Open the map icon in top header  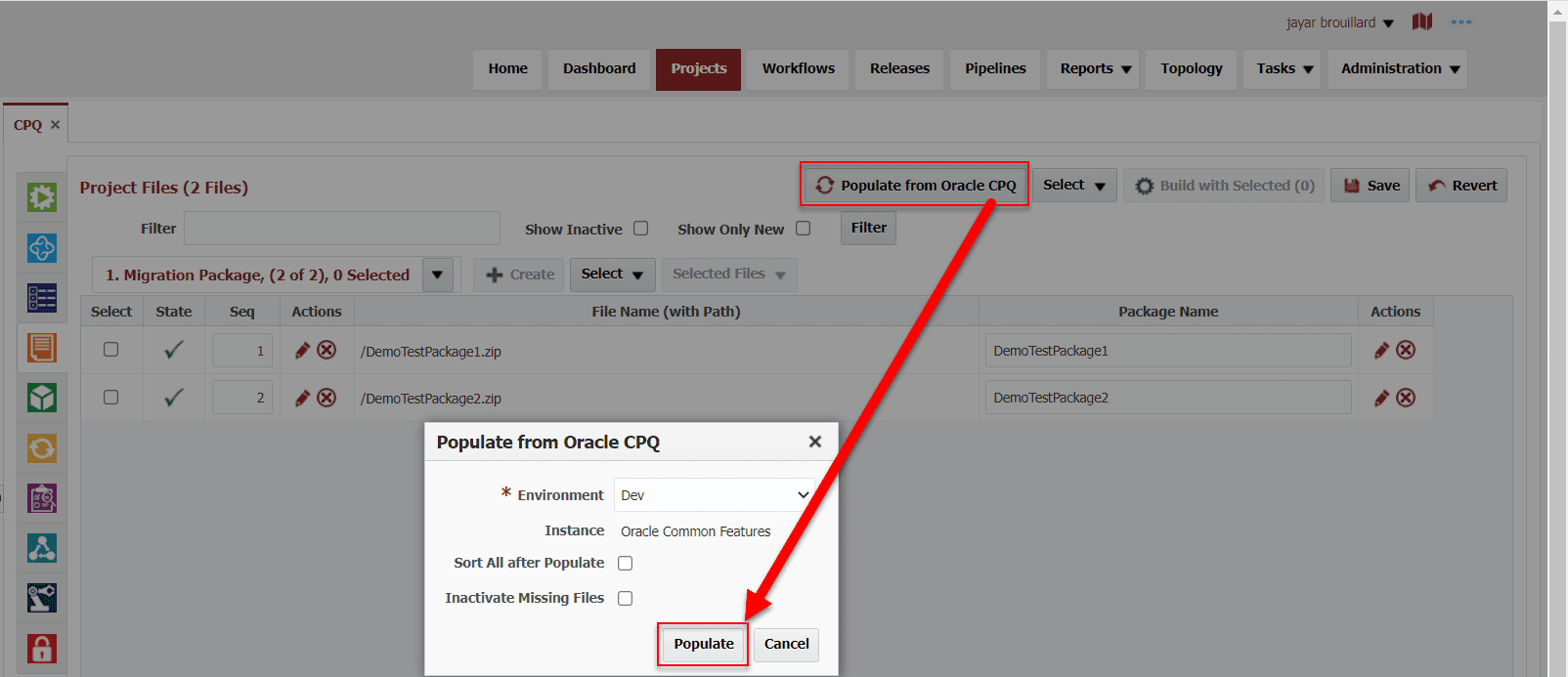point(1422,21)
